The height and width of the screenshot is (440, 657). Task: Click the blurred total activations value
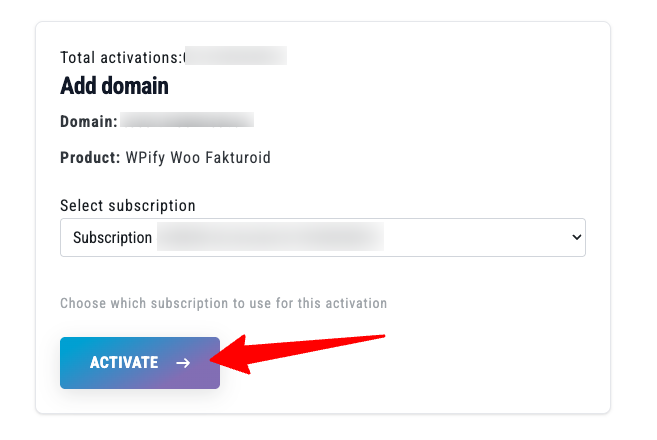(236, 57)
